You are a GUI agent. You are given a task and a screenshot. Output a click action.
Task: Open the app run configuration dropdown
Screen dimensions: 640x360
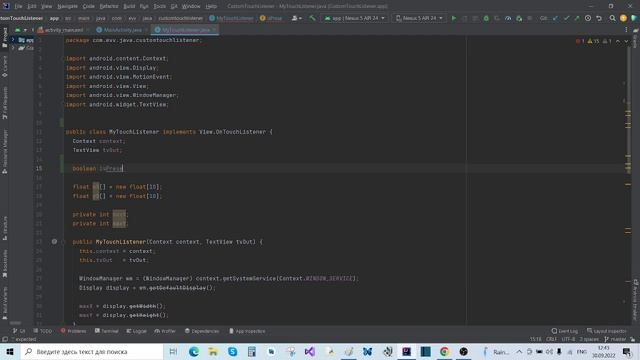[354, 18]
